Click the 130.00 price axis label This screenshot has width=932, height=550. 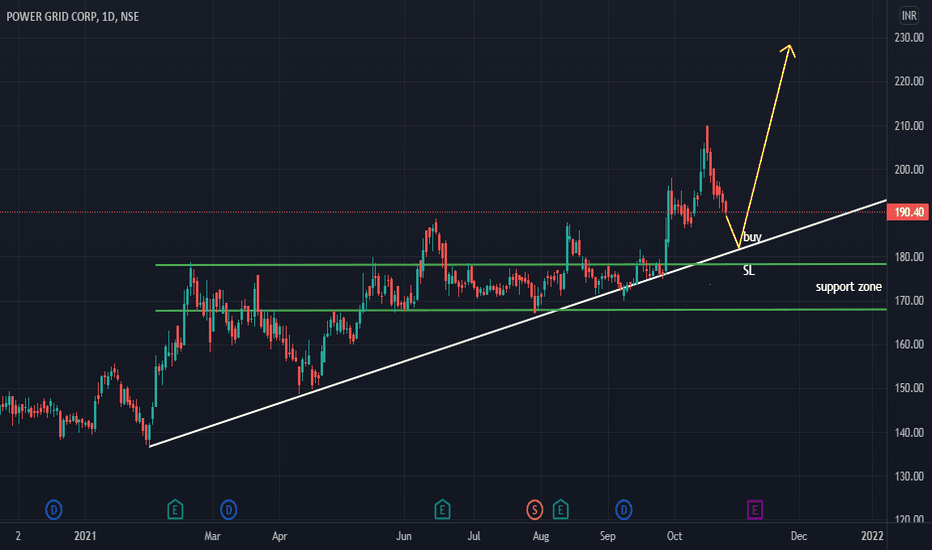pyautogui.click(x=909, y=476)
